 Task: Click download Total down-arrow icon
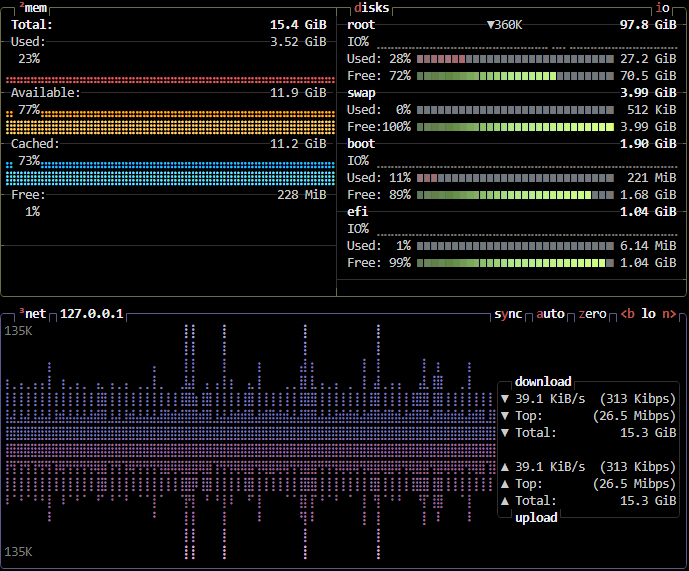(504, 433)
